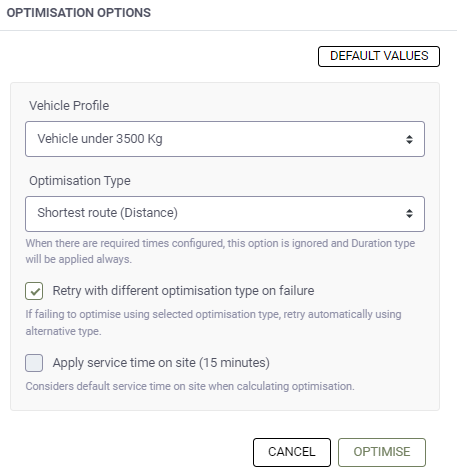Image resolution: width=457 pixels, height=475 pixels.
Task: Click the arrows icon beside Shortest route (Distance)
Action: pyautogui.click(x=409, y=214)
